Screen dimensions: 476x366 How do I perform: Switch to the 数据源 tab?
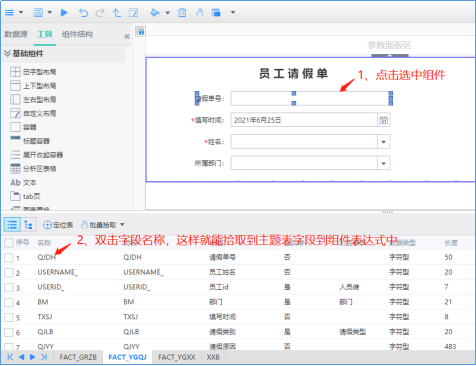(16, 34)
